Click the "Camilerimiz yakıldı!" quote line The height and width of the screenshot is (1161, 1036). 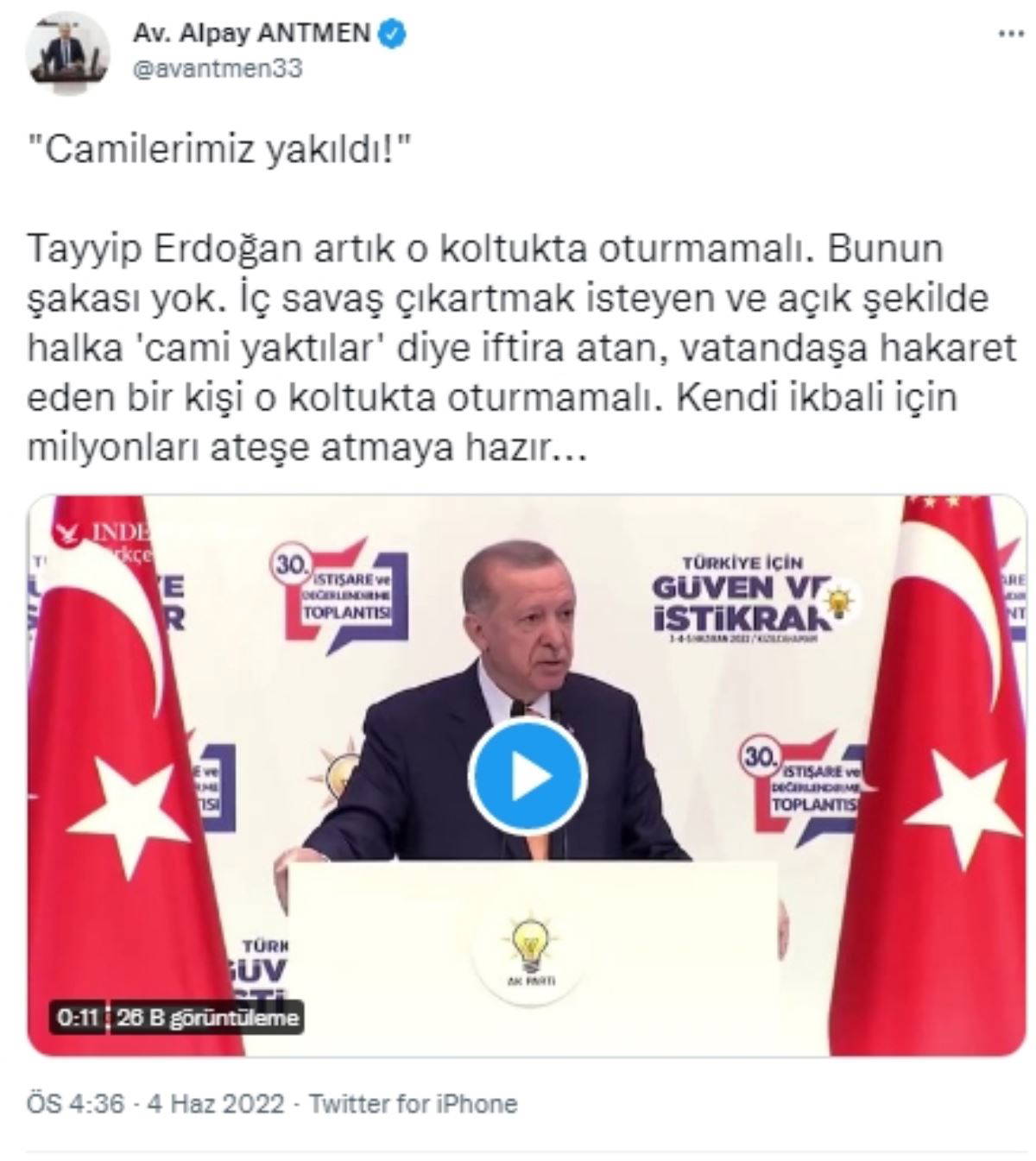[219, 150]
